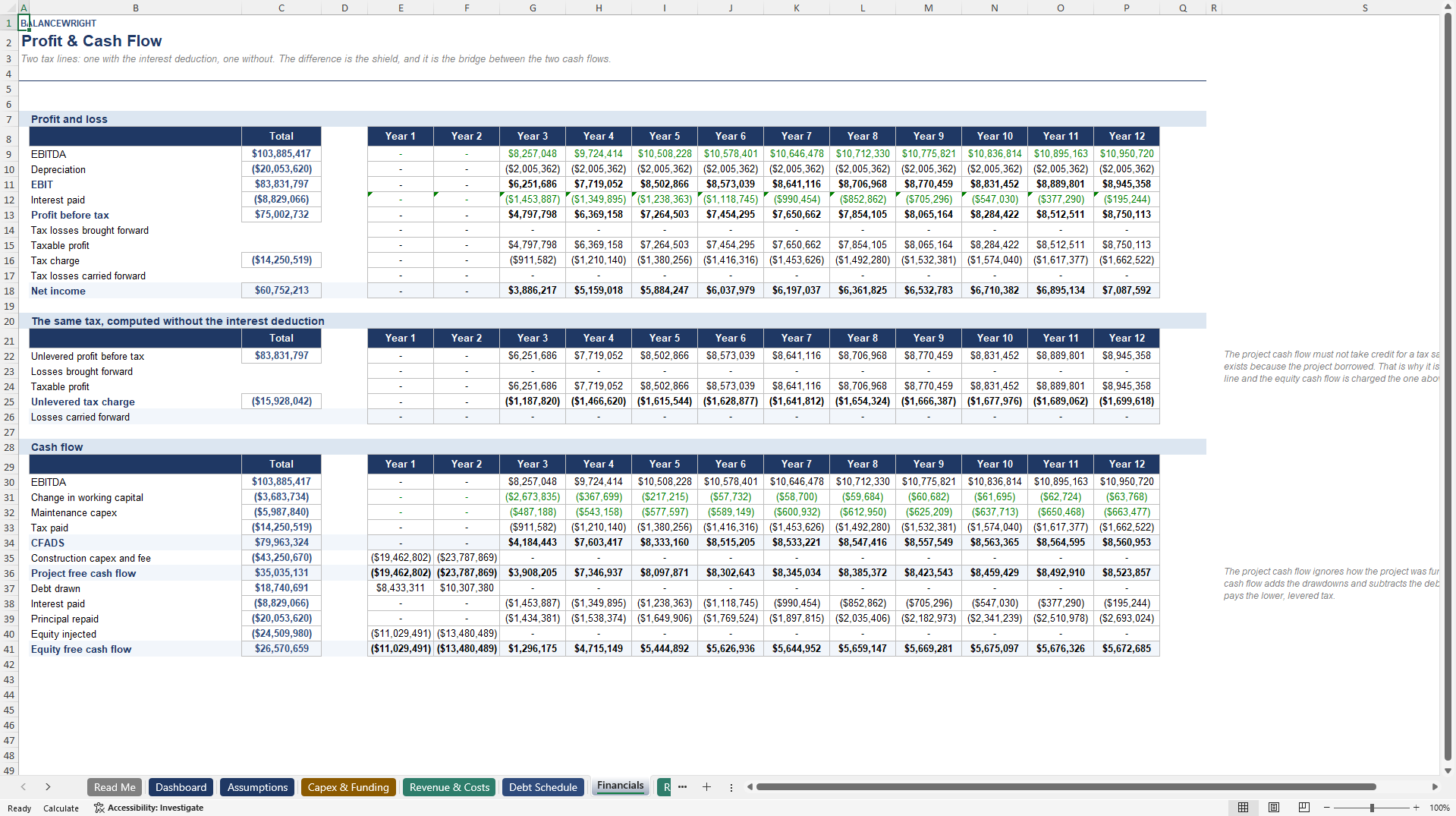Image resolution: width=1456 pixels, height=816 pixels.
Task: Select column C header
Action: (x=281, y=8)
